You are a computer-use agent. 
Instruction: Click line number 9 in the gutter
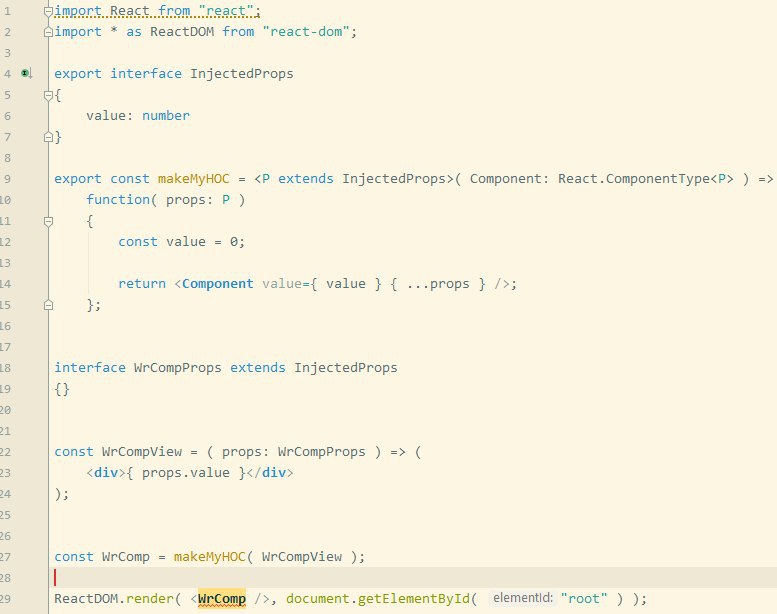point(7,179)
